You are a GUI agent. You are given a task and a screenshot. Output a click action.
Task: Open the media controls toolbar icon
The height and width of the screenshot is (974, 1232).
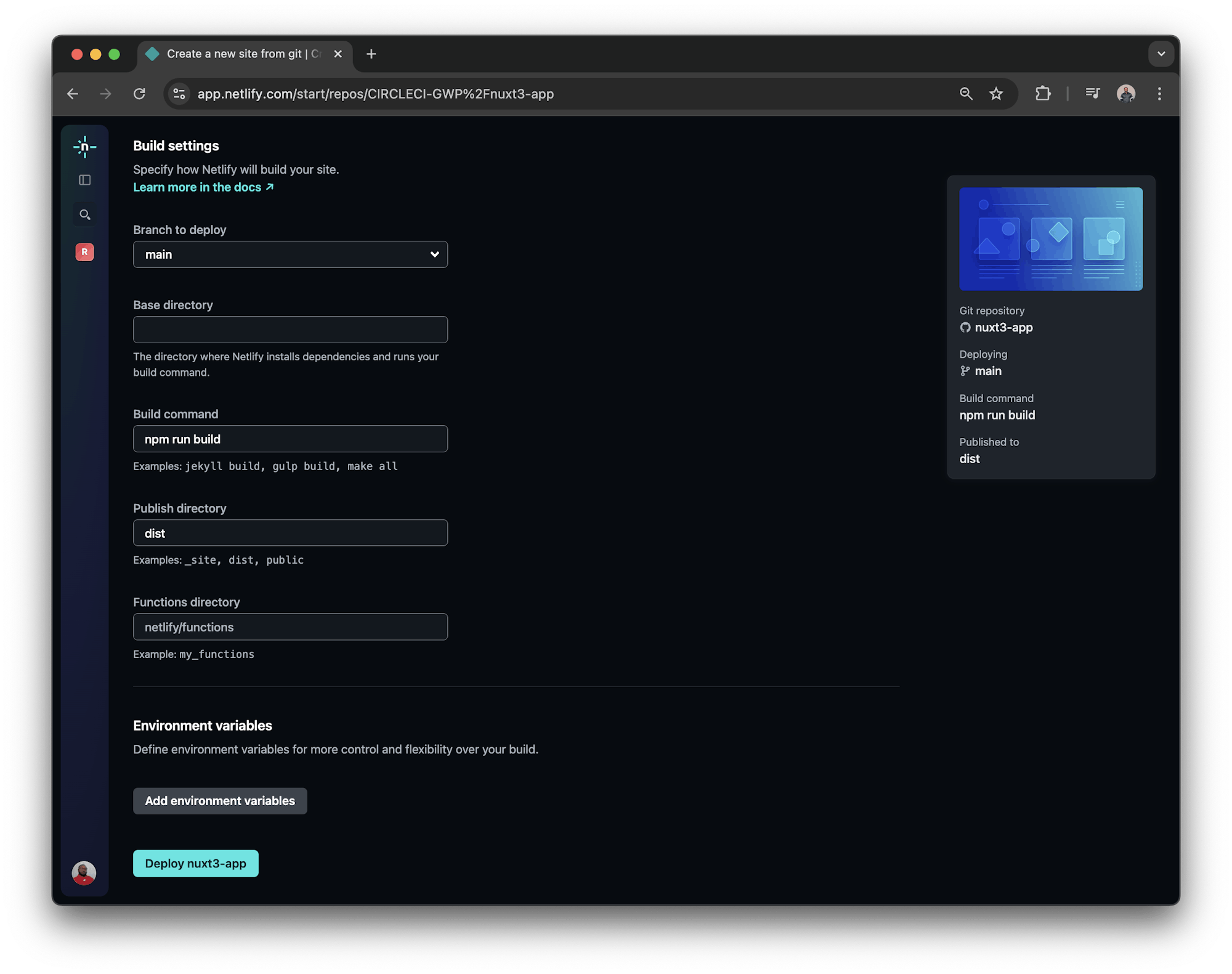click(1093, 93)
